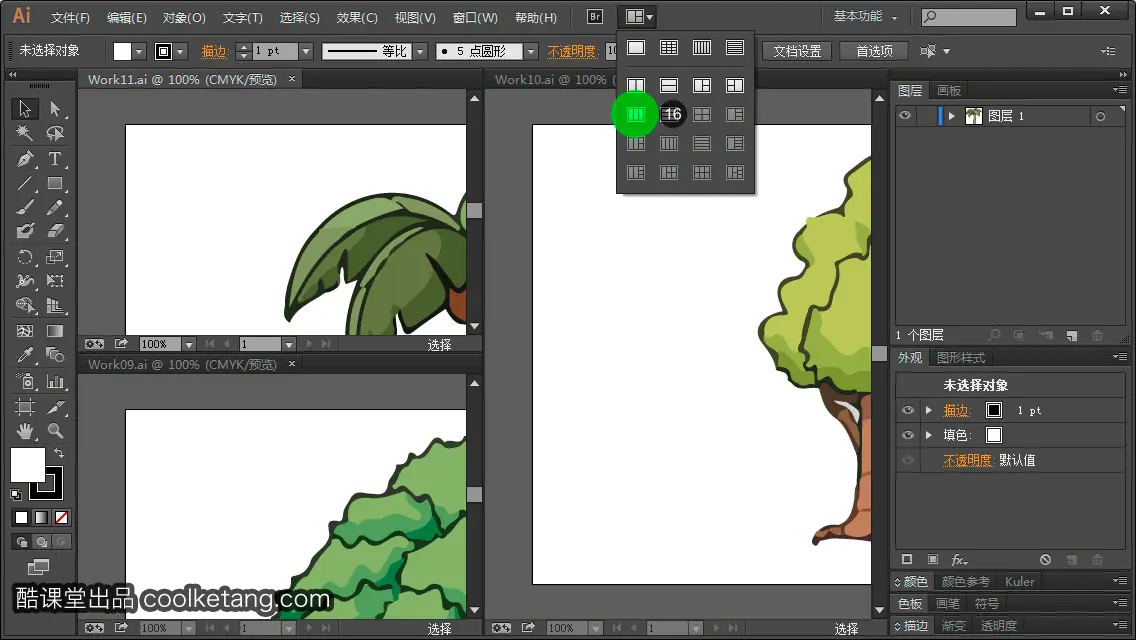Activate the Zoom tool

[x=55, y=431]
